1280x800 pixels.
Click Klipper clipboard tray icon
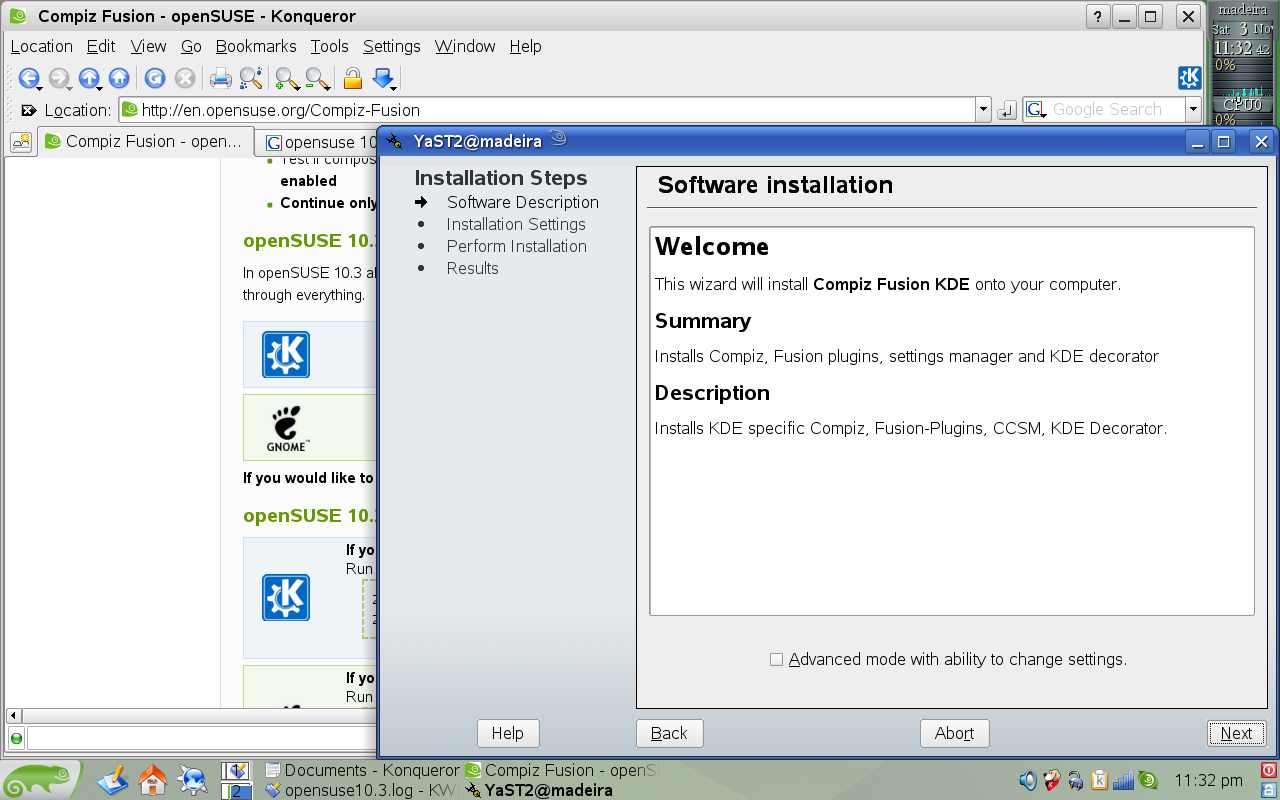1099,780
